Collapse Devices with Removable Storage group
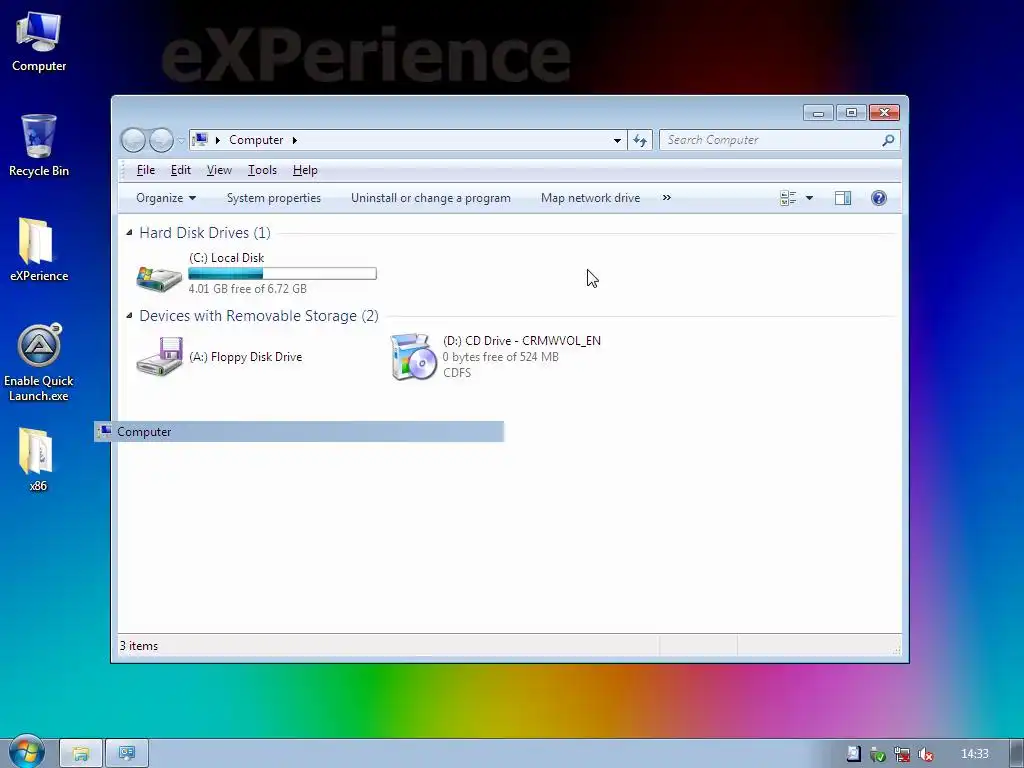The image size is (1024, 768). click(129, 315)
